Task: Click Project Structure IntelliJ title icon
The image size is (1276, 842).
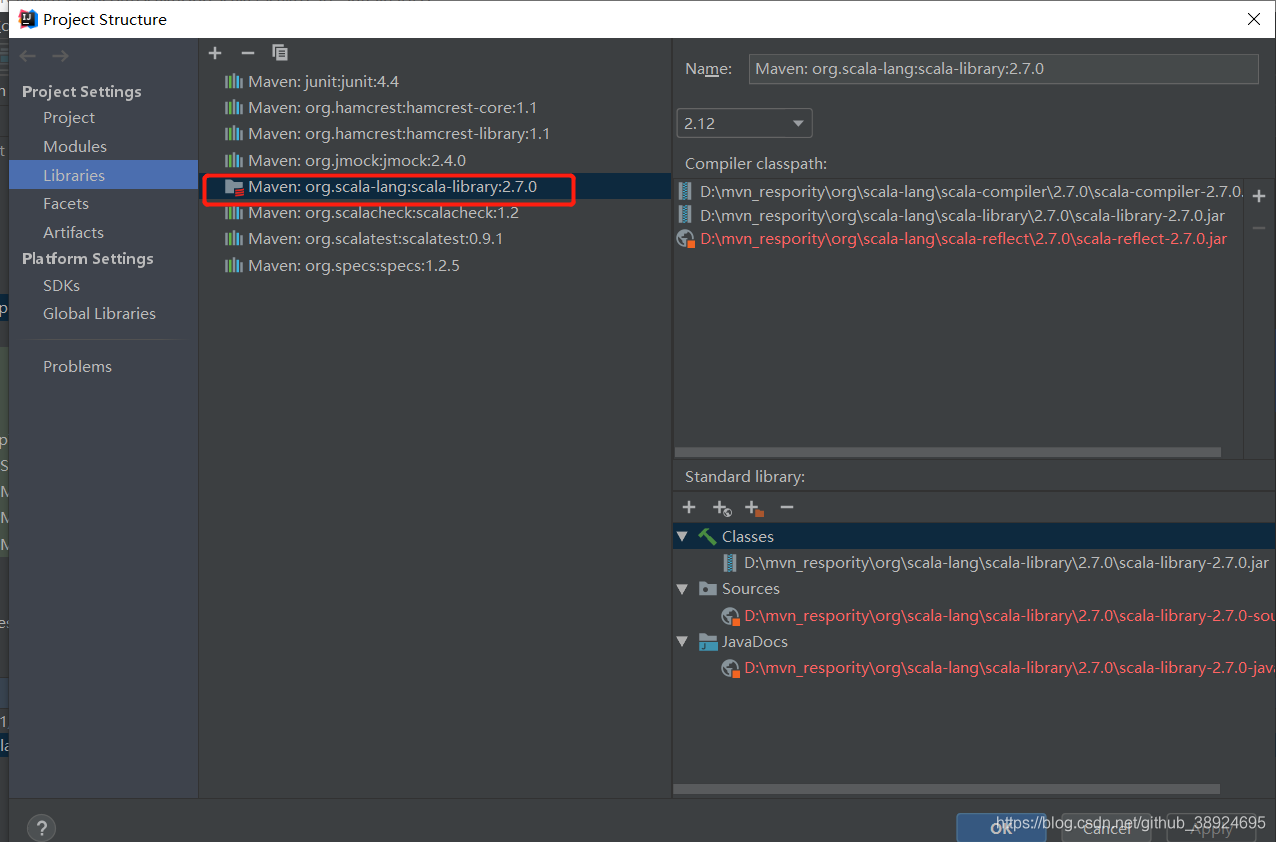Action: (28, 19)
